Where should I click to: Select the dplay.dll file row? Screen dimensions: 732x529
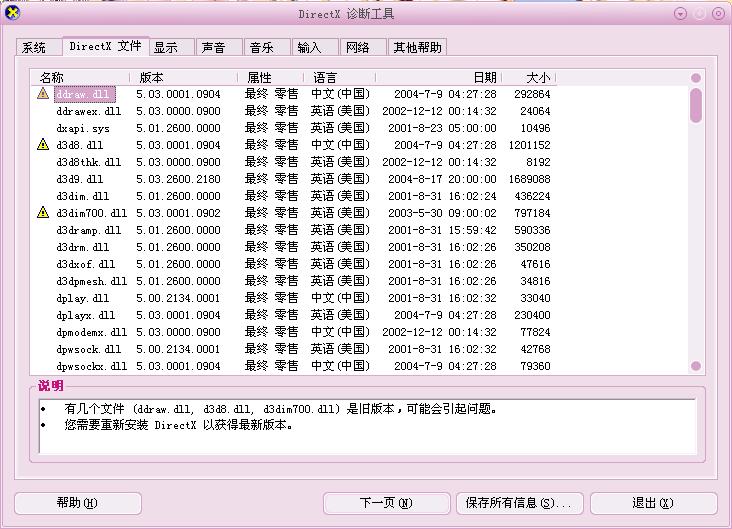click(x=294, y=298)
